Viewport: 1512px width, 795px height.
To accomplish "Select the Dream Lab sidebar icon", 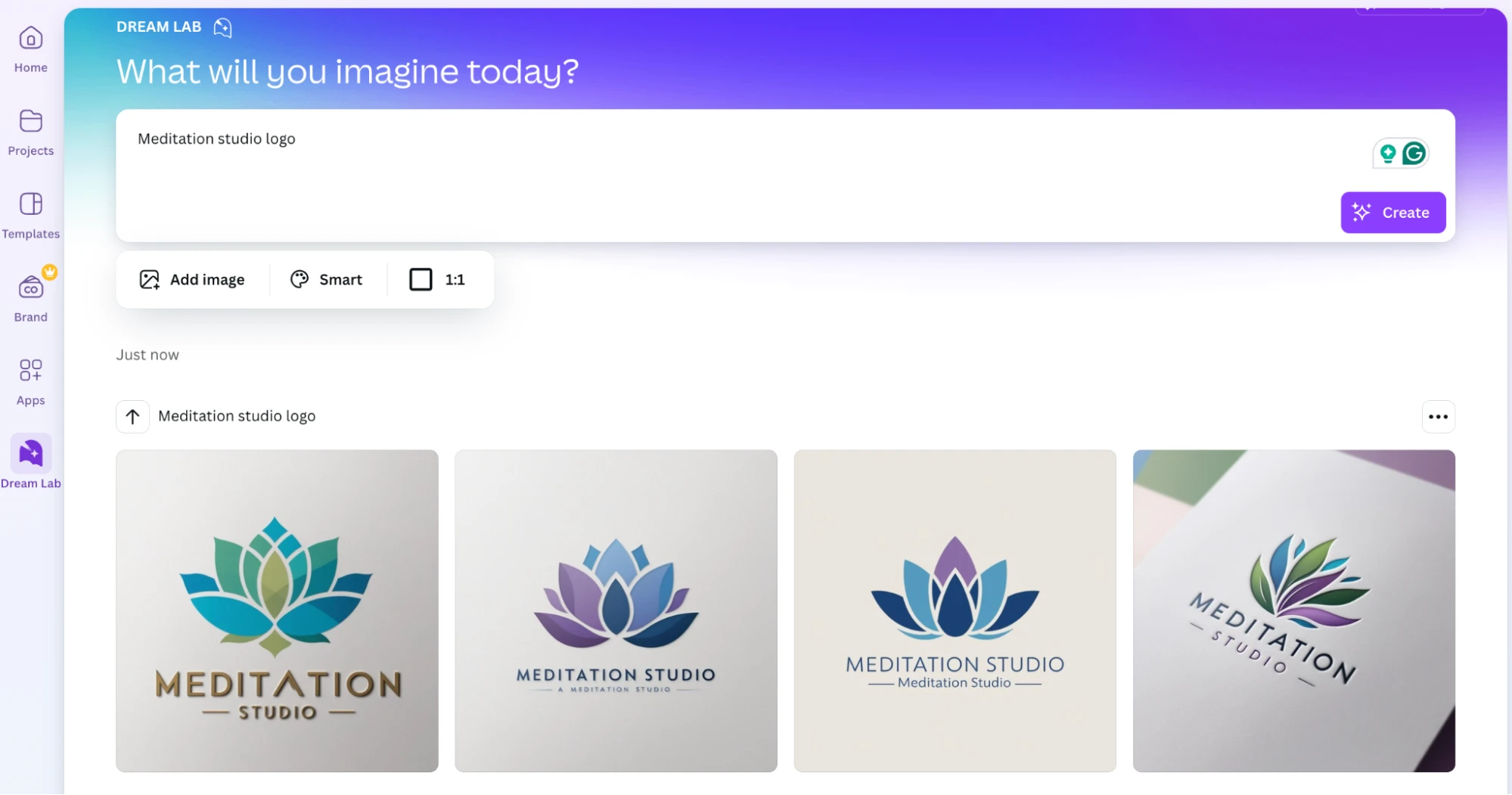I will coord(31,453).
